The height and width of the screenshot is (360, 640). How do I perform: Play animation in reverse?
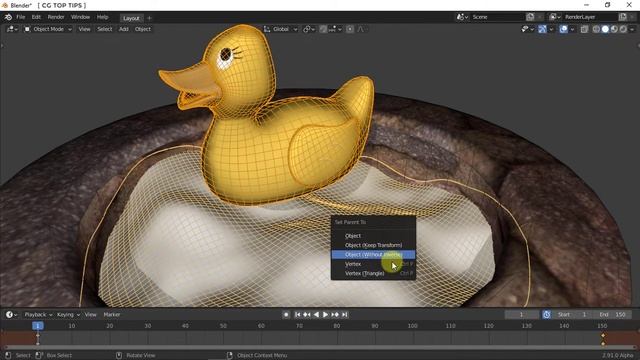[x=316, y=315]
